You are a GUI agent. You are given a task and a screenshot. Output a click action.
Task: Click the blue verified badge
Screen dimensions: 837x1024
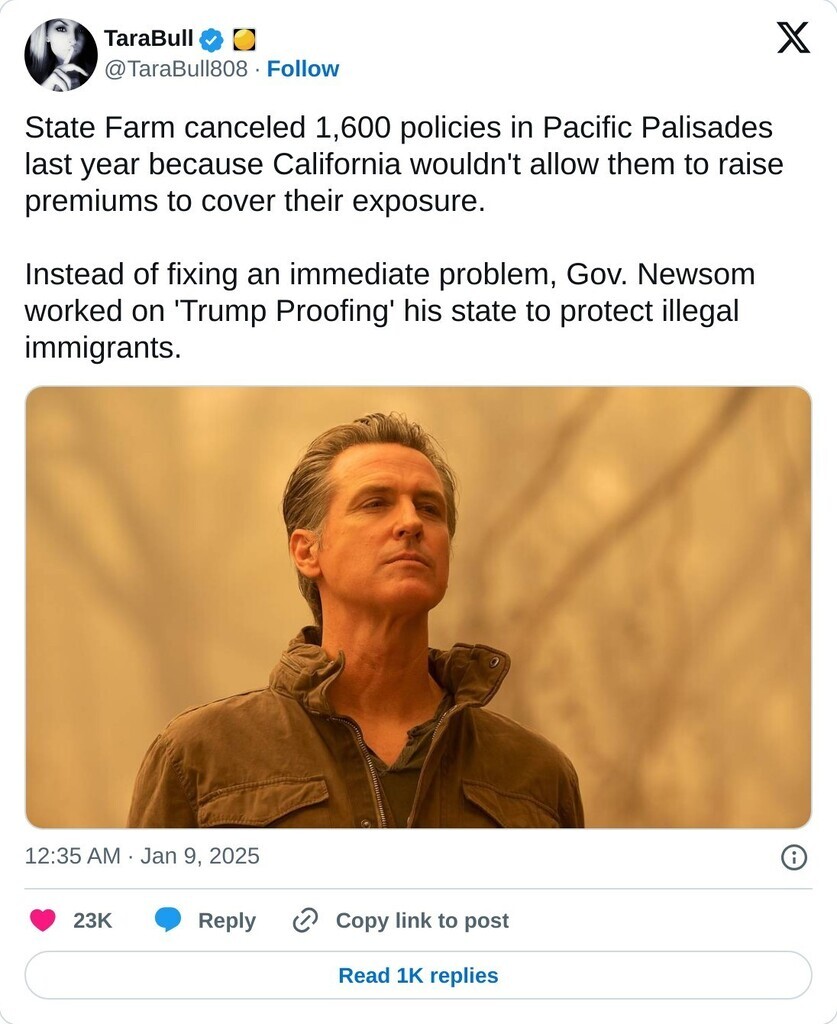212,40
